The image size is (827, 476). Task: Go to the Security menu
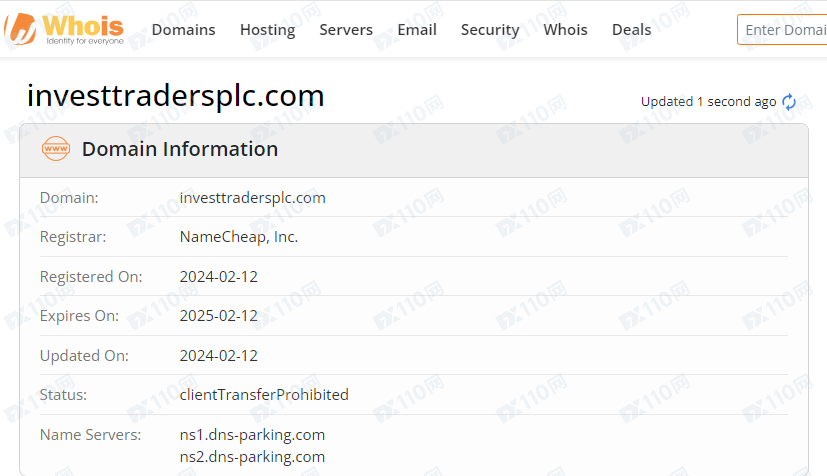click(490, 30)
